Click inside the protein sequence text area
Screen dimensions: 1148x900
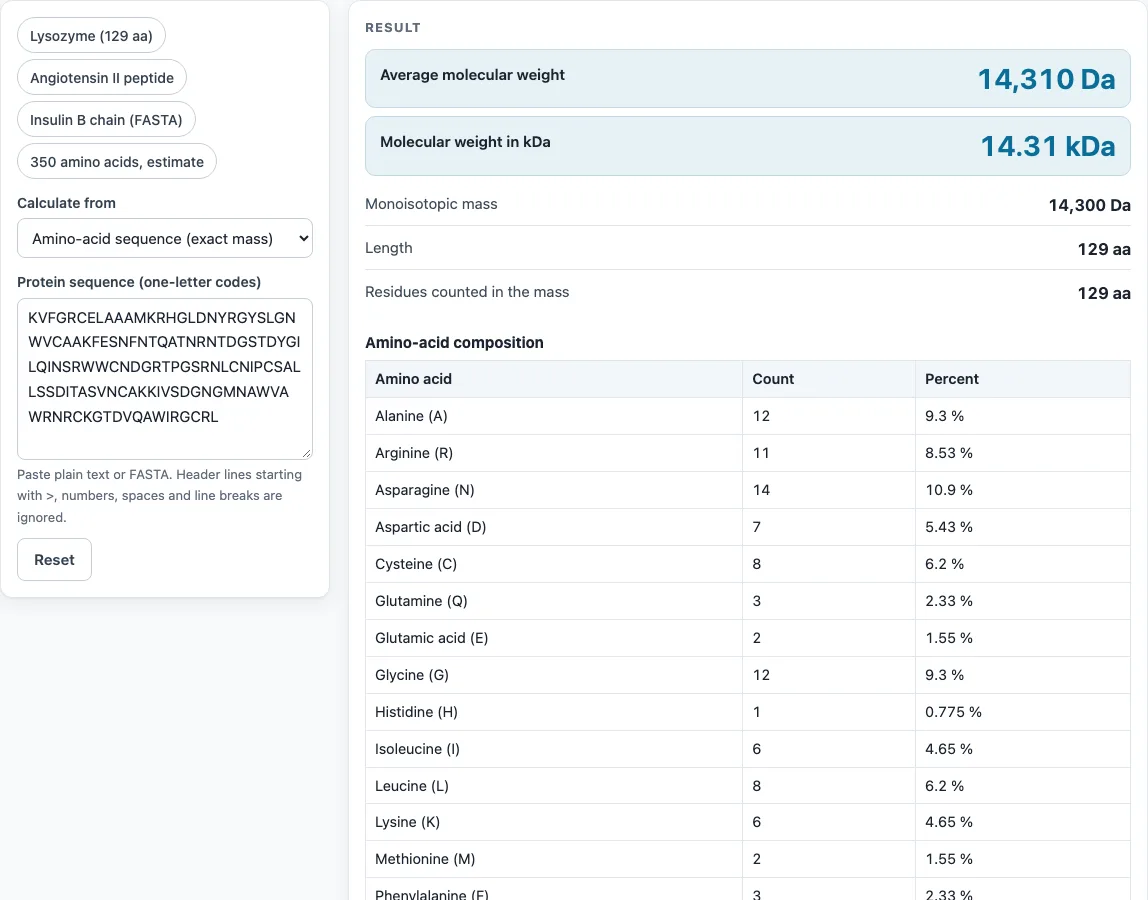[165, 379]
